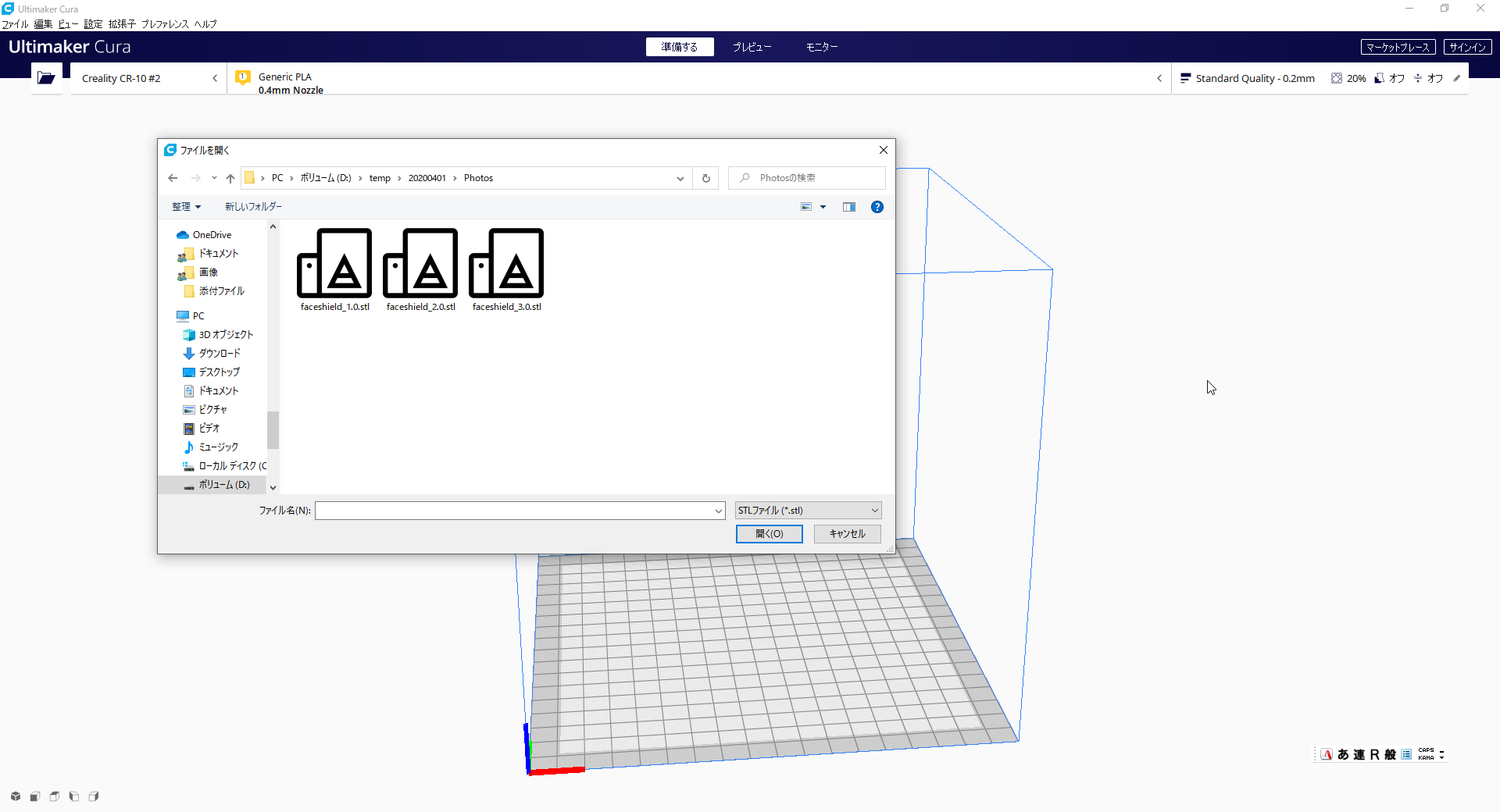Open file dialog help icon
The width and height of the screenshot is (1500, 812).
pos(877,207)
